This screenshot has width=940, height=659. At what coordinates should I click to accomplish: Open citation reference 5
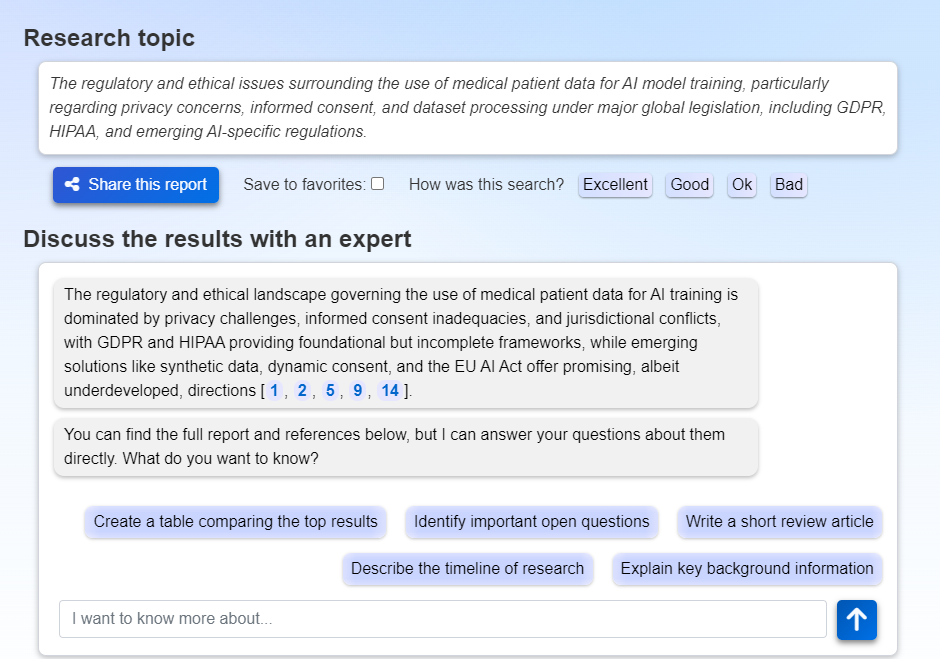click(330, 390)
